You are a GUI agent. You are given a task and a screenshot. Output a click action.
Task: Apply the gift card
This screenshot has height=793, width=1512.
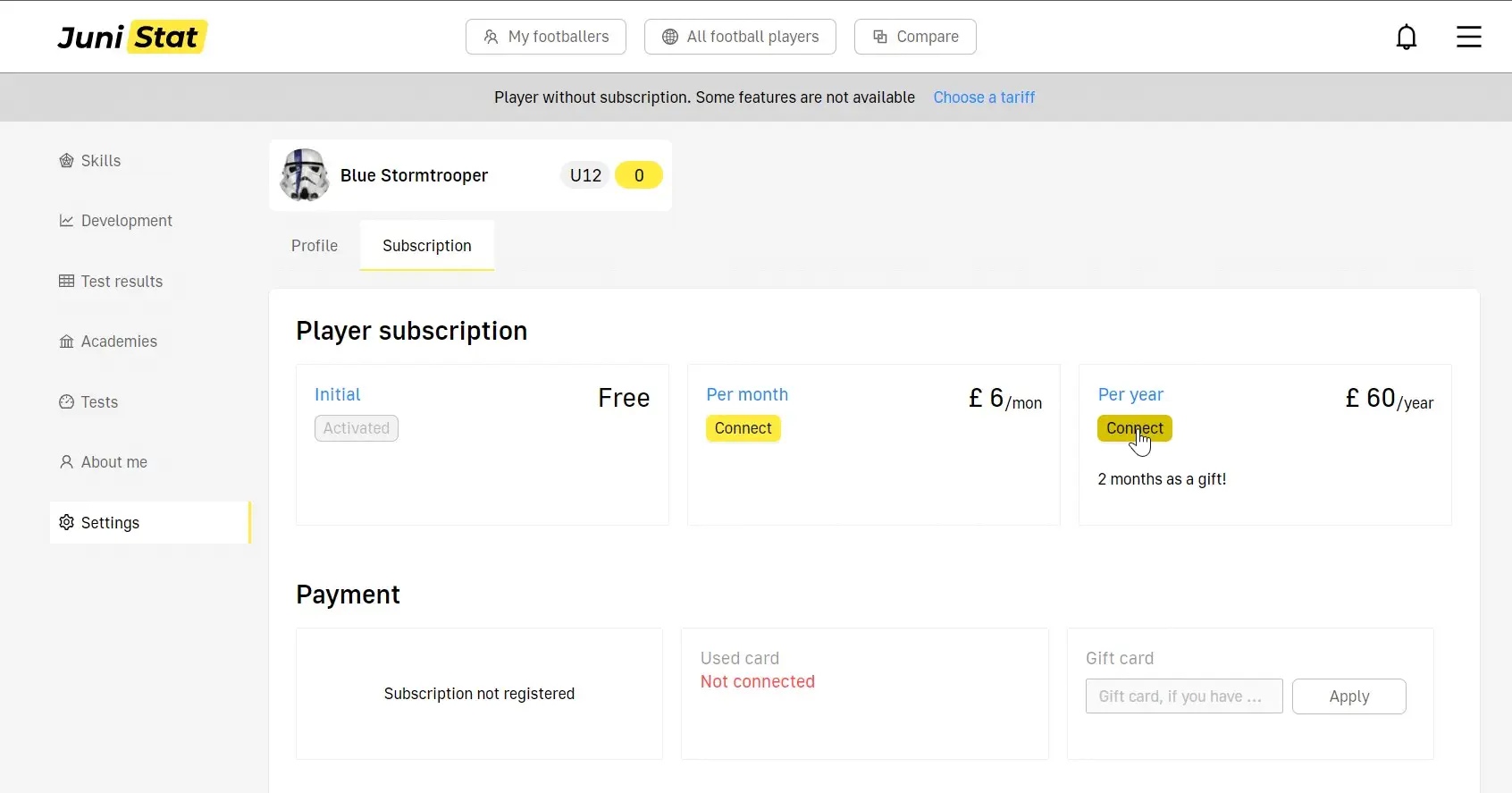pyautogui.click(x=1348, y=696)
